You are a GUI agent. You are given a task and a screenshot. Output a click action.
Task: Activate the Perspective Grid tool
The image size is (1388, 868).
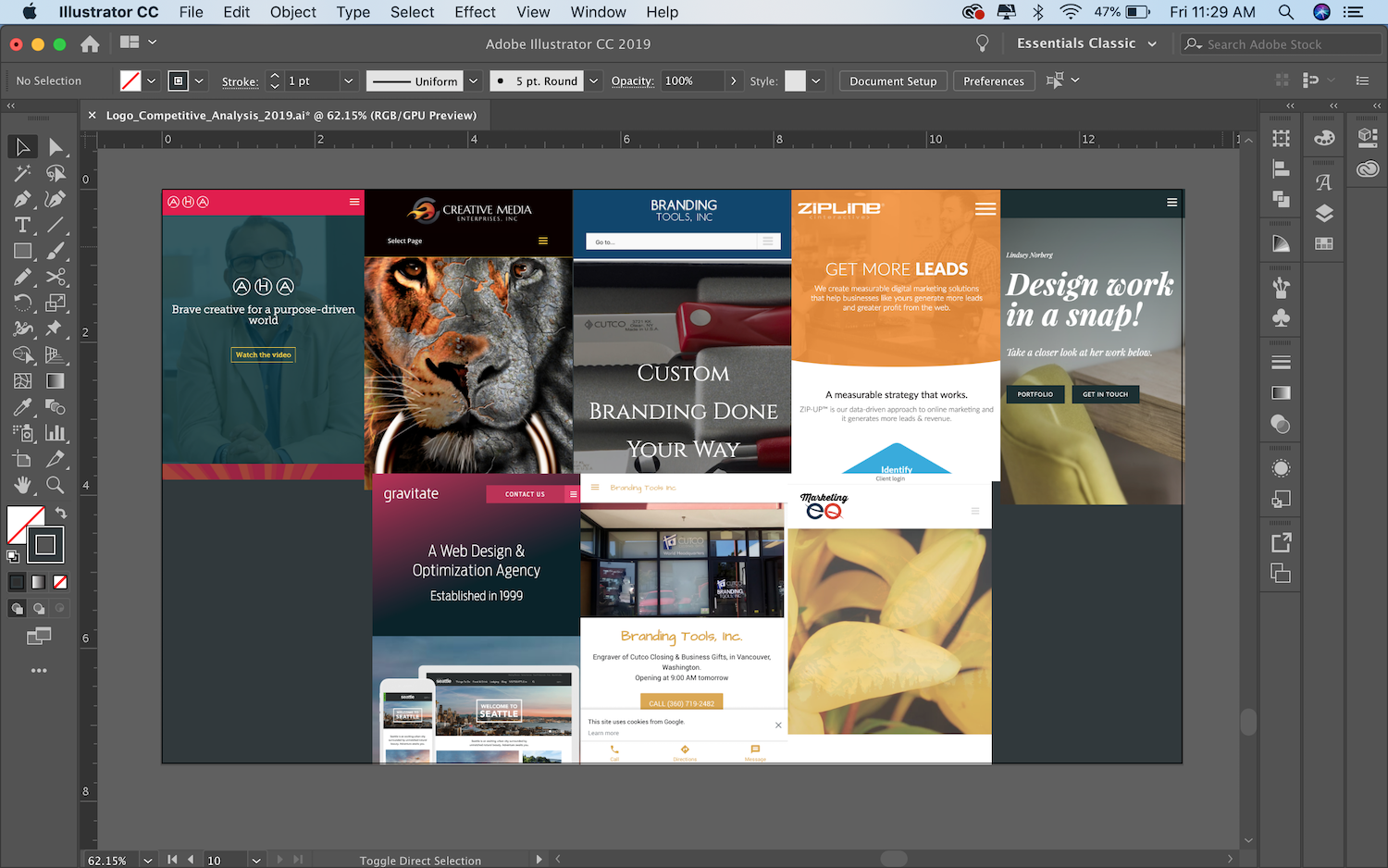click(x=56, y=354)
